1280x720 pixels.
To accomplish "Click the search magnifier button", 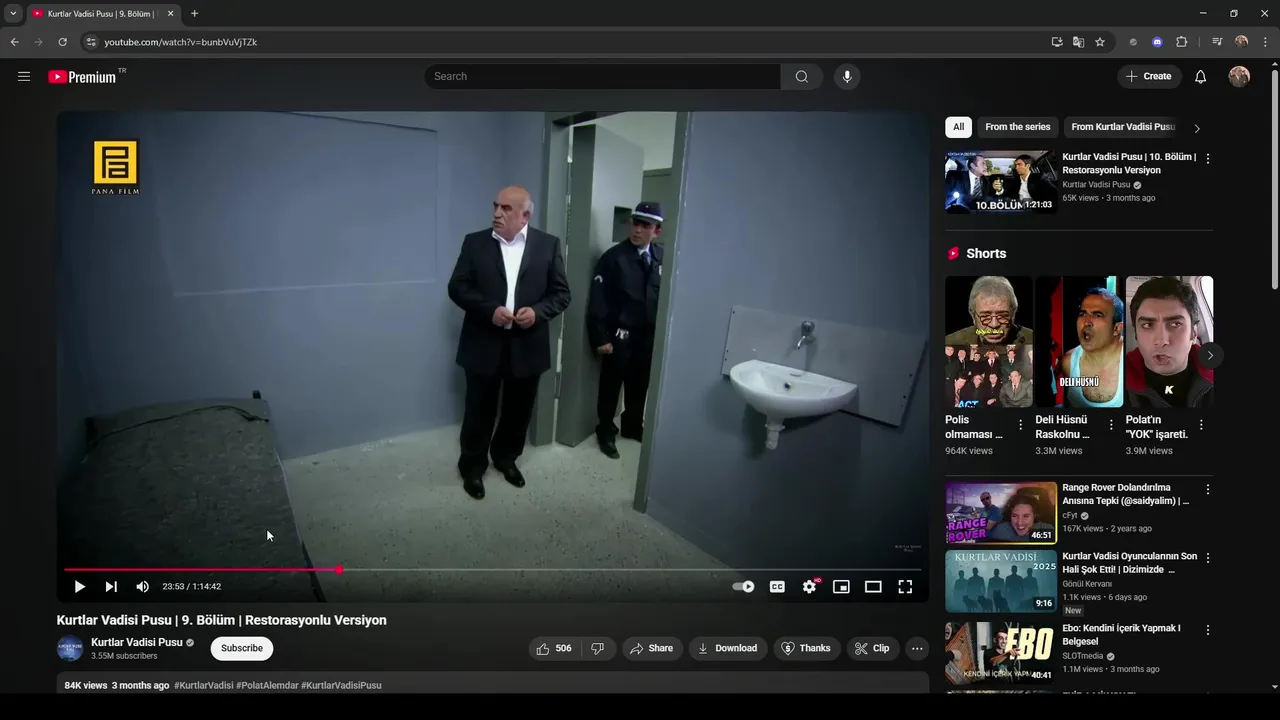I will (802, 76).
